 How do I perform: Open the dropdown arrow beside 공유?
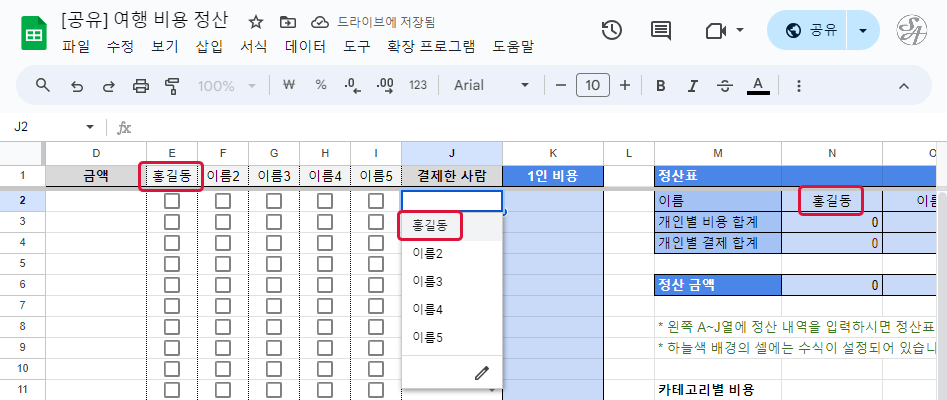863,30
